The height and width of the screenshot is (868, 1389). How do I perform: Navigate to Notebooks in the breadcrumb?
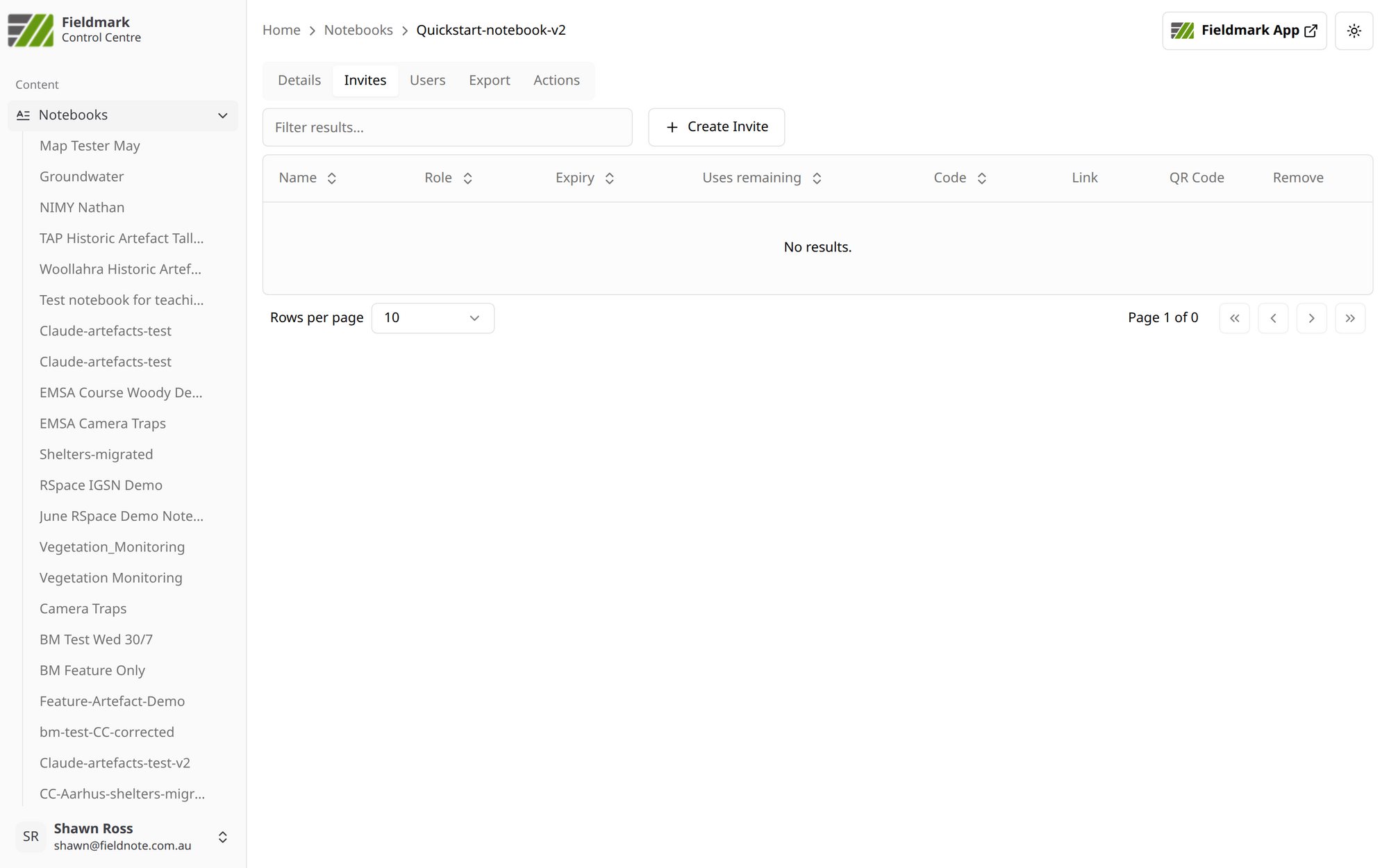358,30
